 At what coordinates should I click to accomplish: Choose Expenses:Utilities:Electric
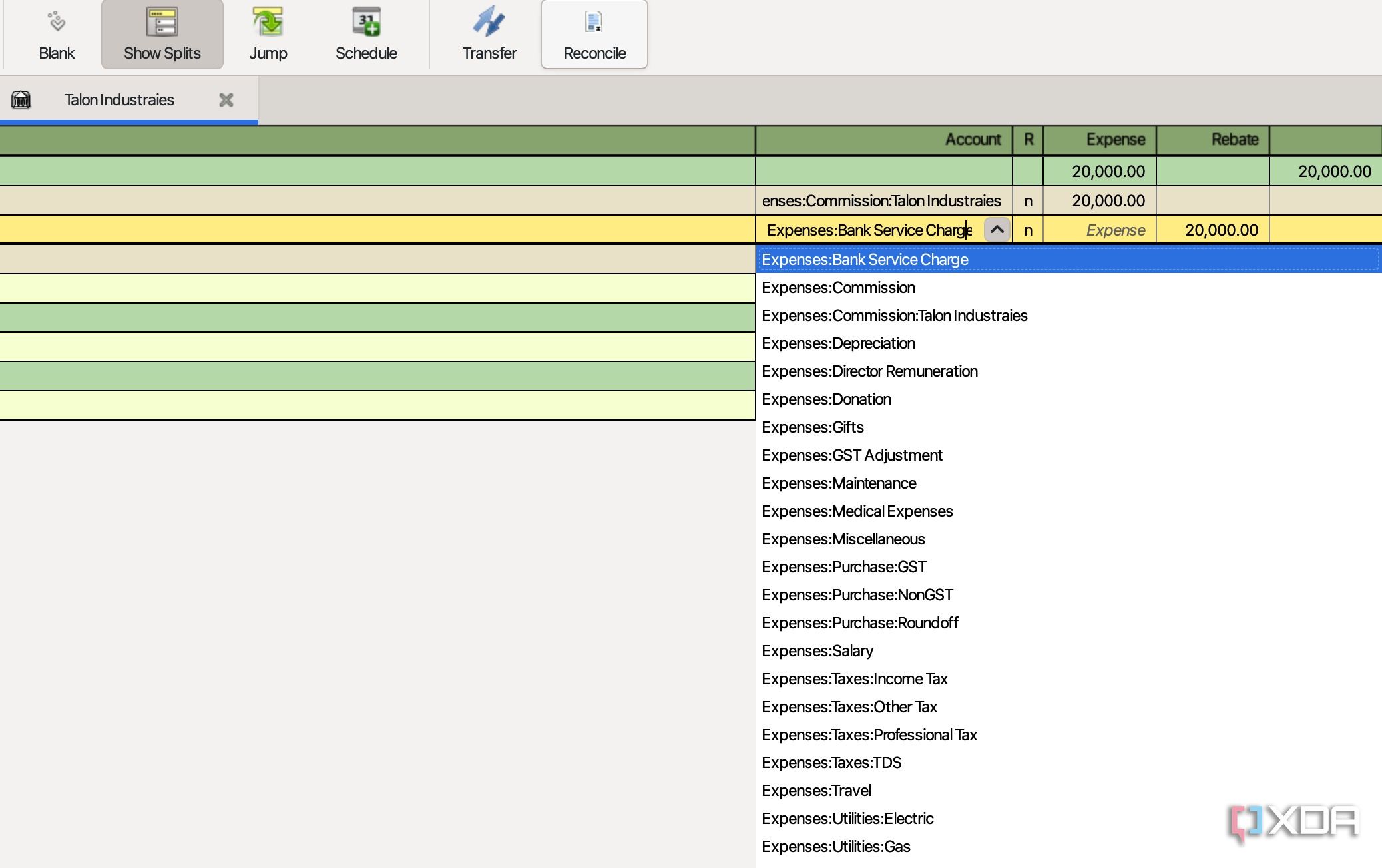click(1068, 819)
